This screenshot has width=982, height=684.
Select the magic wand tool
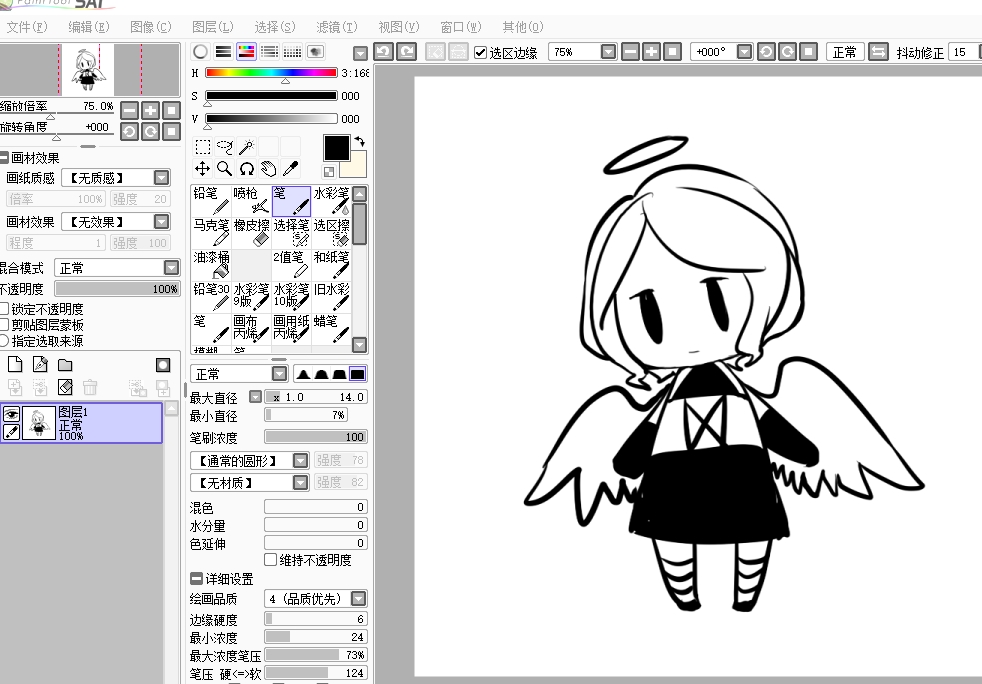[x=246, y=147]
